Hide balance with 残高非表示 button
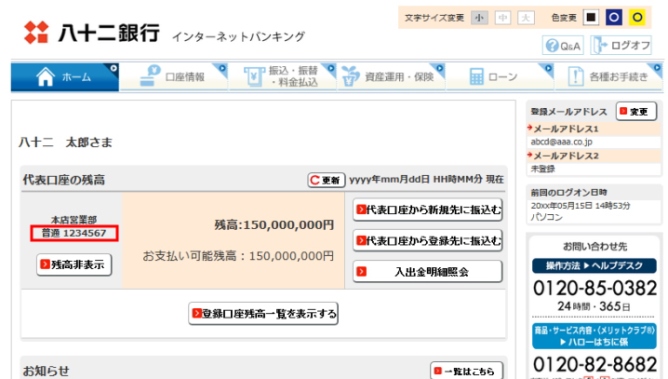 (x=74, y=265)
